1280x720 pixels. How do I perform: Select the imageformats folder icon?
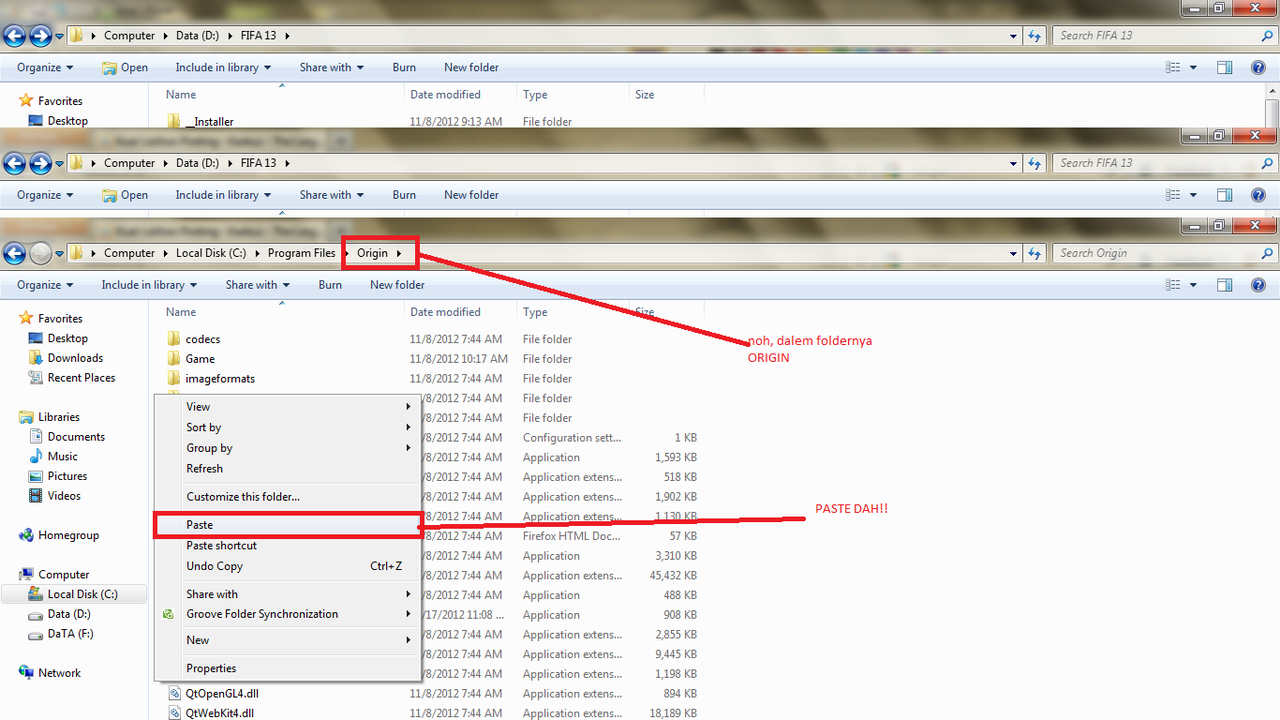[x=173, y=379]
